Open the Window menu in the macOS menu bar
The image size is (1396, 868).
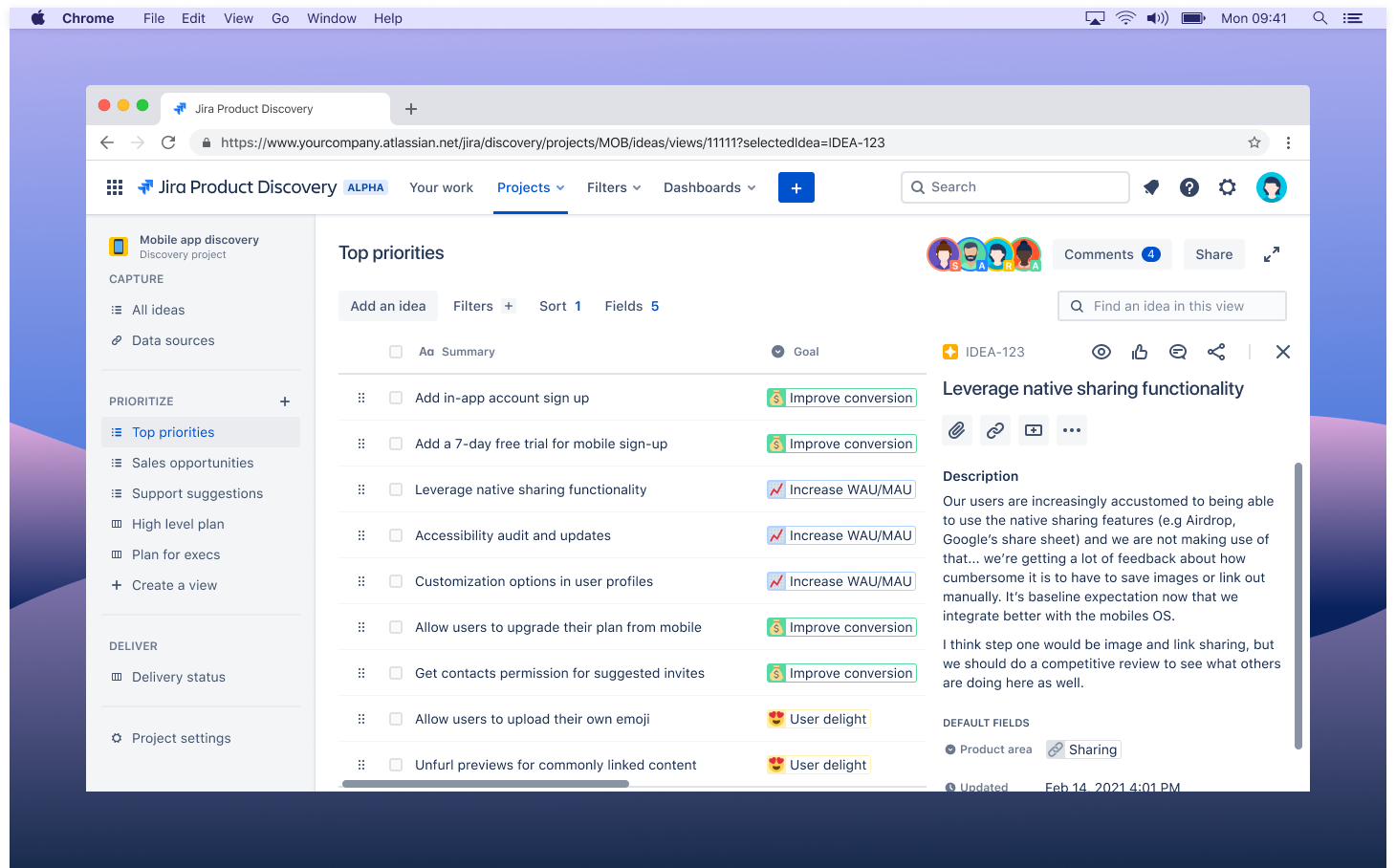pos(332,18)
